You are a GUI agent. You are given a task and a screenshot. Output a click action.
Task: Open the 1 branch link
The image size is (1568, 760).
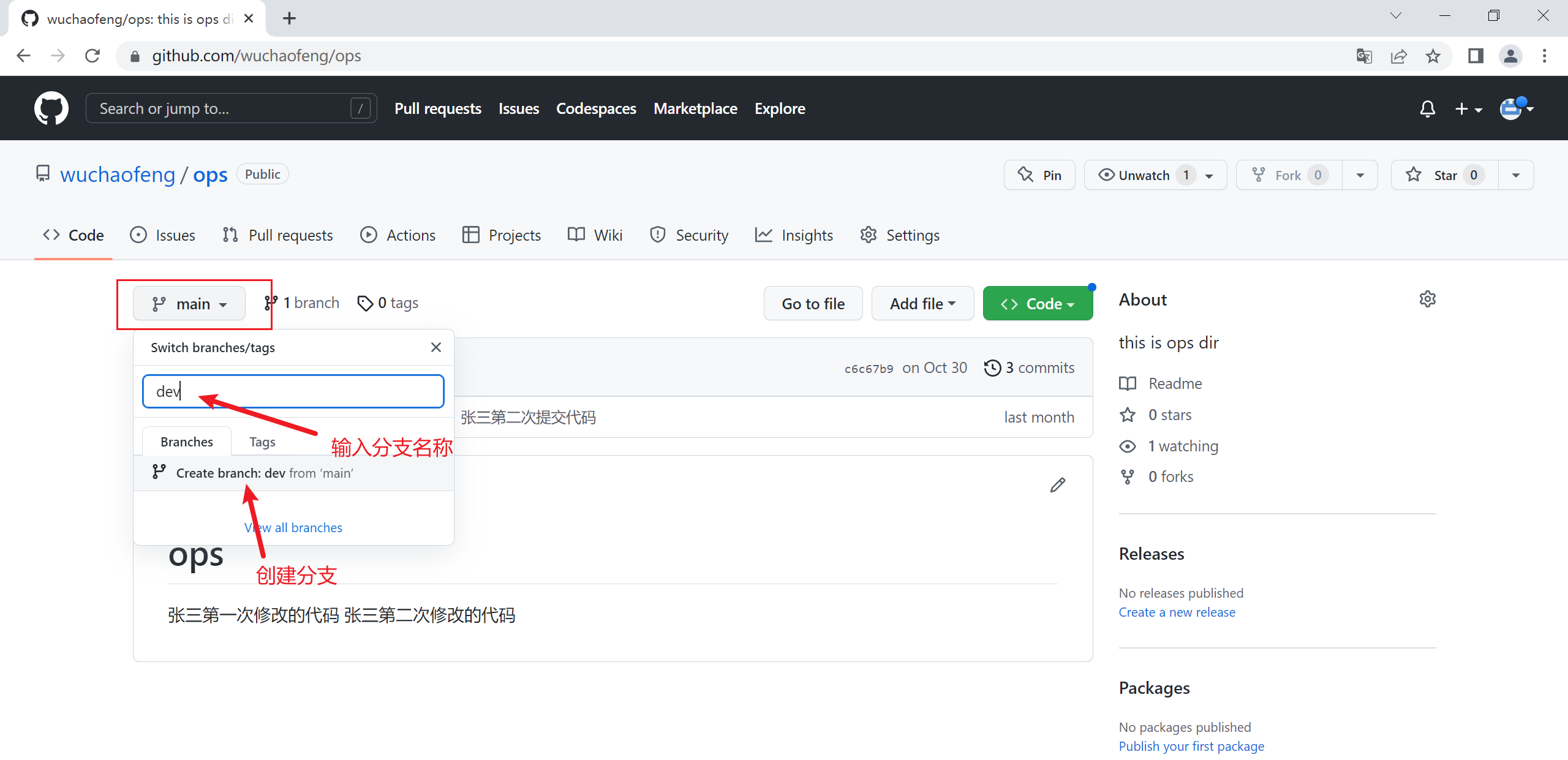[301, 303]
